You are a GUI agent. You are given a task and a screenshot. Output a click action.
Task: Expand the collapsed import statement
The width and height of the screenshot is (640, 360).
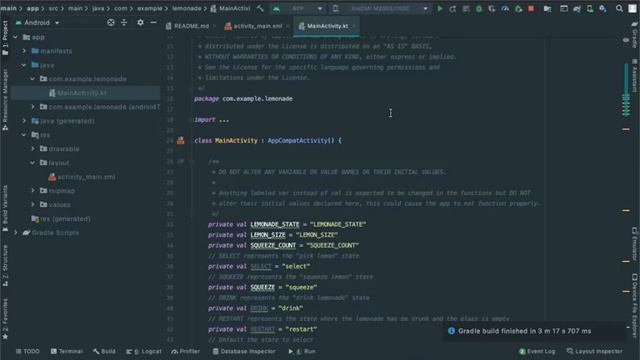click(x=224, y=120)
